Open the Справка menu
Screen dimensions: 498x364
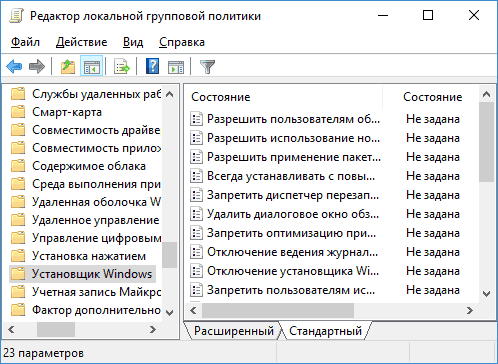point(182,42)
